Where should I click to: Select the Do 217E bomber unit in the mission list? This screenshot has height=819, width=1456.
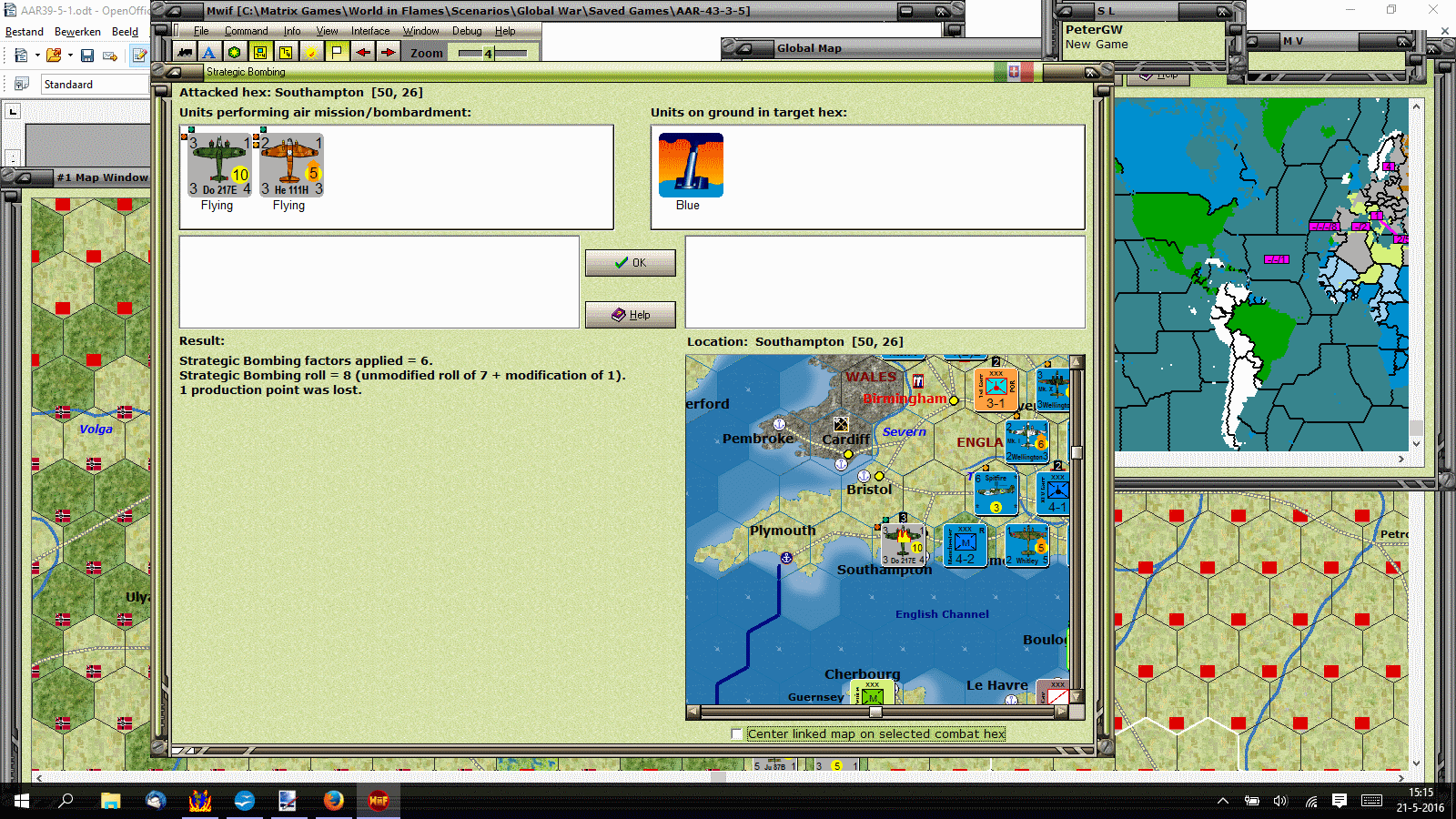tap(218, 166)
